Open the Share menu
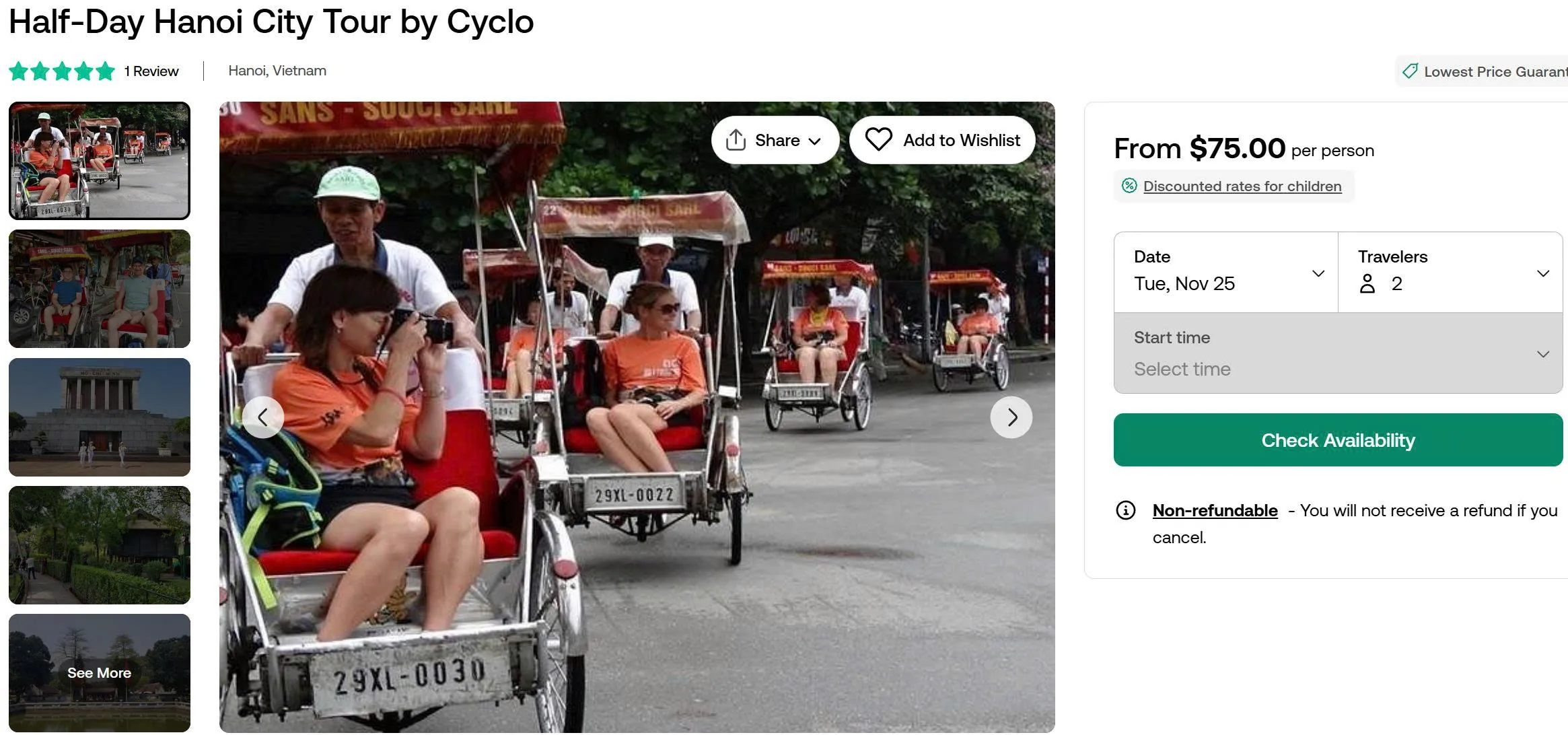Image resolution: width=1568 pixels, height=735 pixels. (775, 140)
